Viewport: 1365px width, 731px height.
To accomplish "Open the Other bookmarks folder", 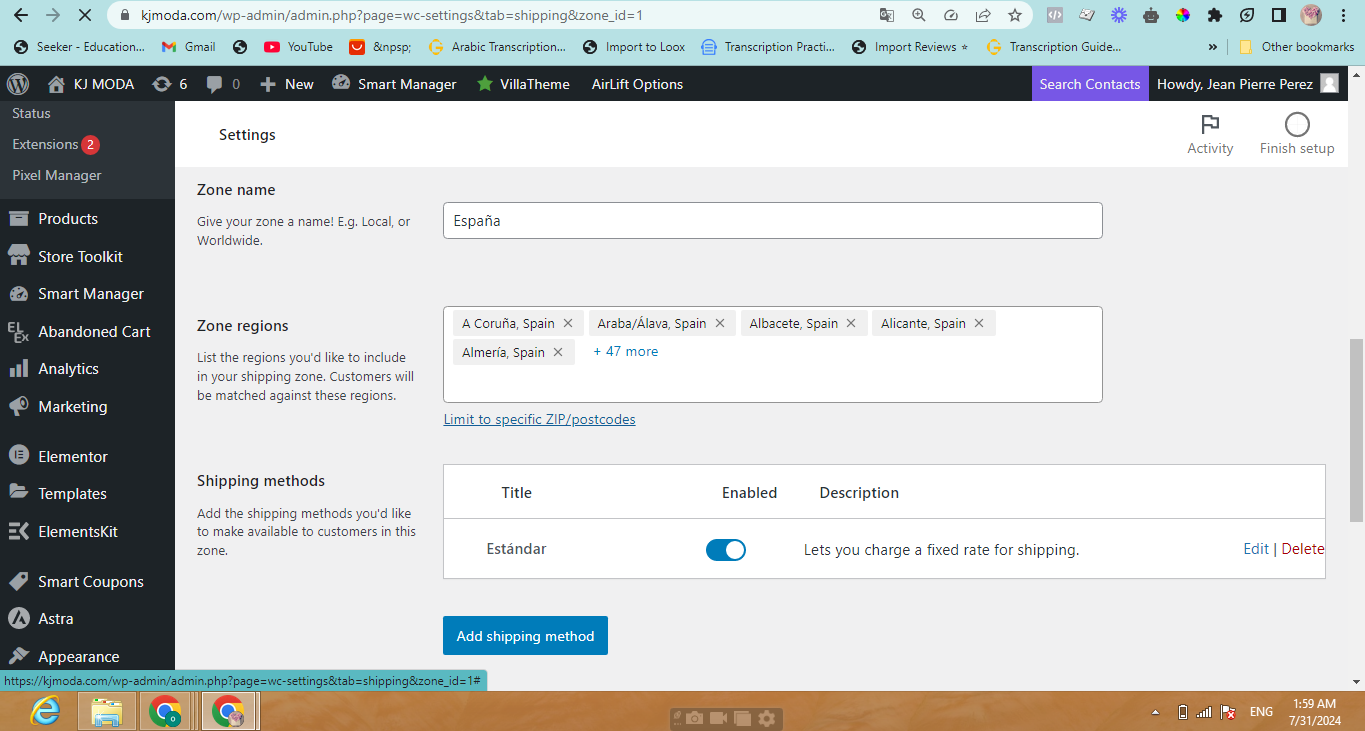I will pos(1296,47).
